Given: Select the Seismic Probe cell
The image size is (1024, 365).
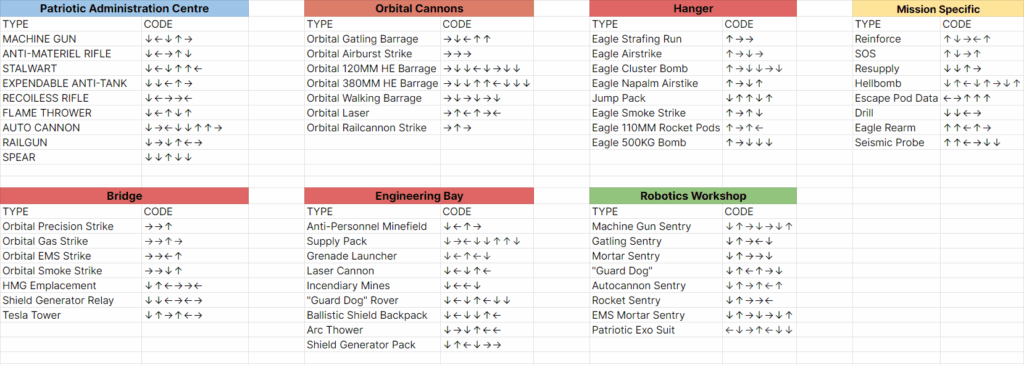Looking at the screenshot, I should coord(896,142).
